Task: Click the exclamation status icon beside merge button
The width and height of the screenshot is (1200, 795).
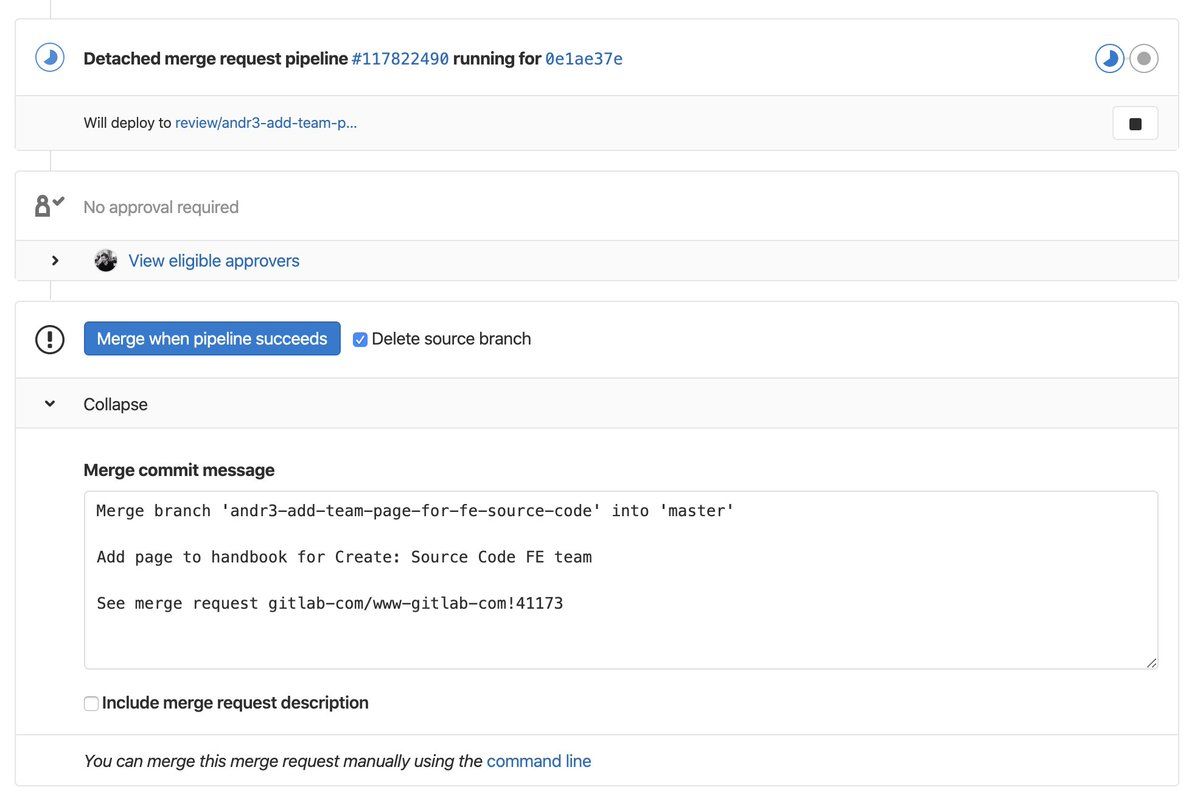Action: [x=50, y=339]
